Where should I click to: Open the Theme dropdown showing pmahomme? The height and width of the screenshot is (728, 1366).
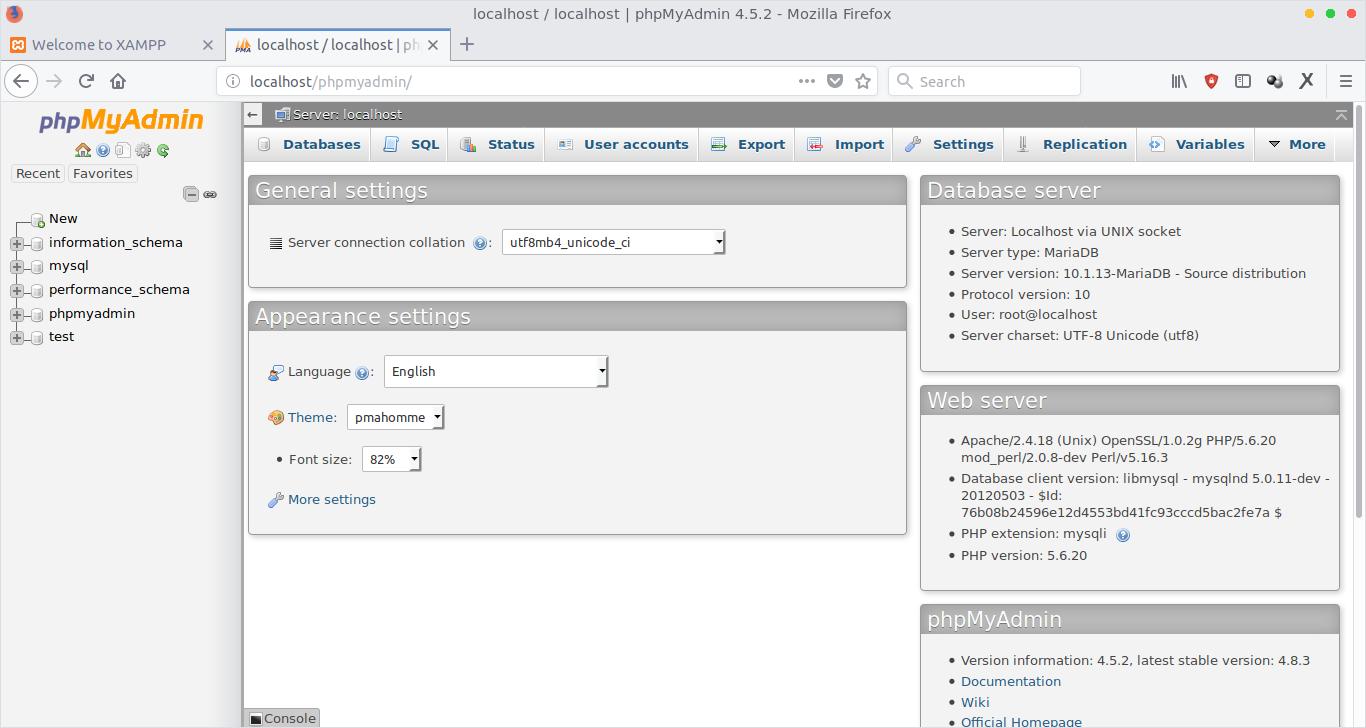pyautogui.click(x=395, y=417)
